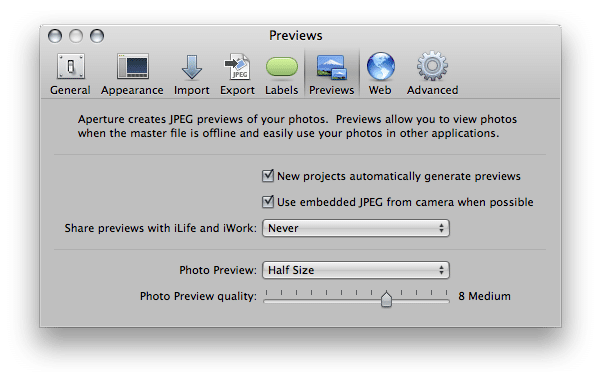Toggle Use embedded JPEG from camera
601x382 pixels.
point(268,202)
